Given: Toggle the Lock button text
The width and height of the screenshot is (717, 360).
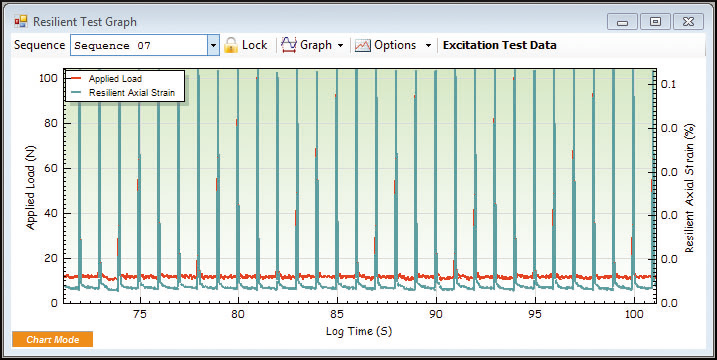Looking at the screenshot, I should click(x=254, y=45).
